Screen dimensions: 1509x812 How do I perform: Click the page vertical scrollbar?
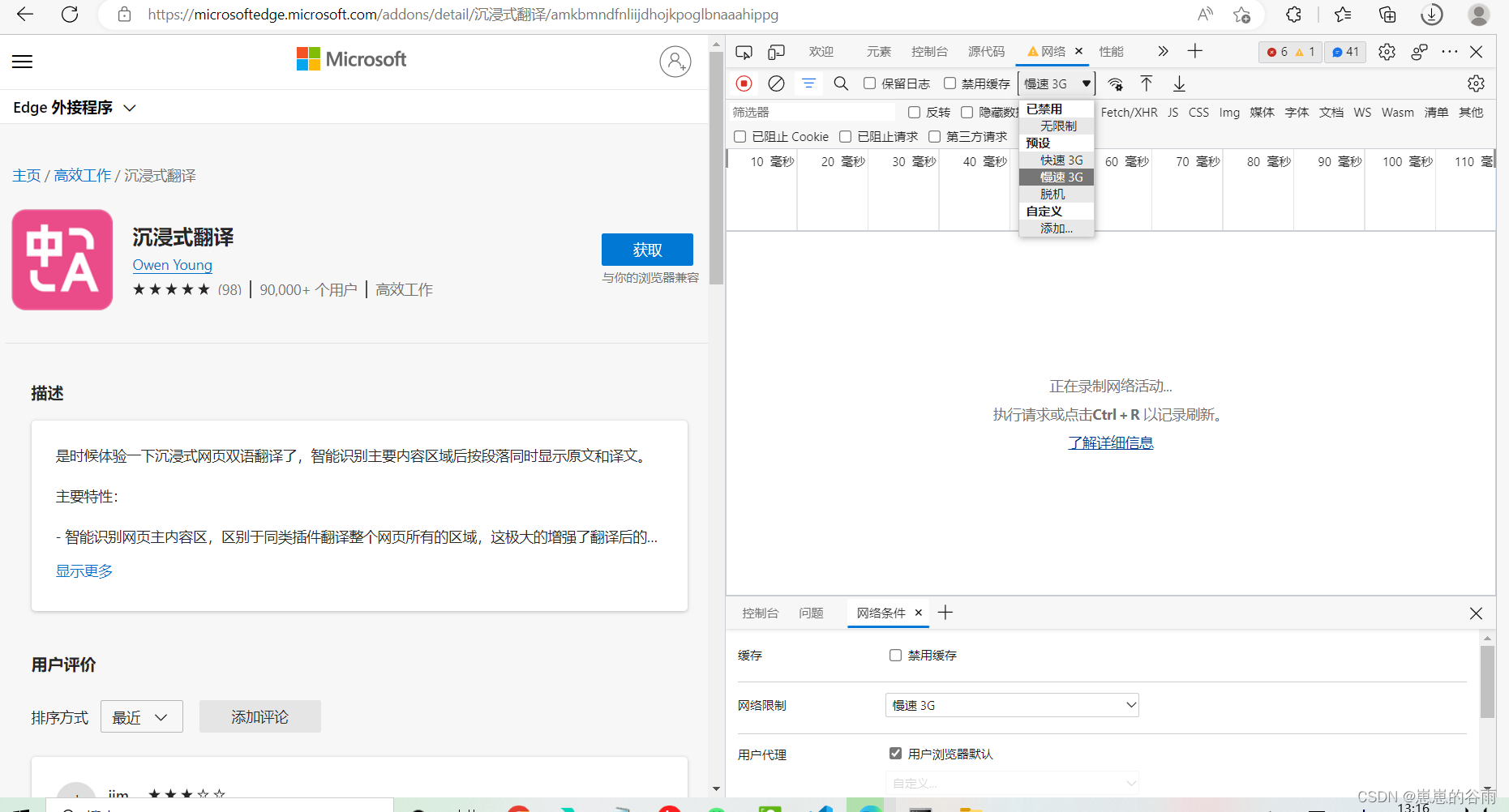pos(716,169)
